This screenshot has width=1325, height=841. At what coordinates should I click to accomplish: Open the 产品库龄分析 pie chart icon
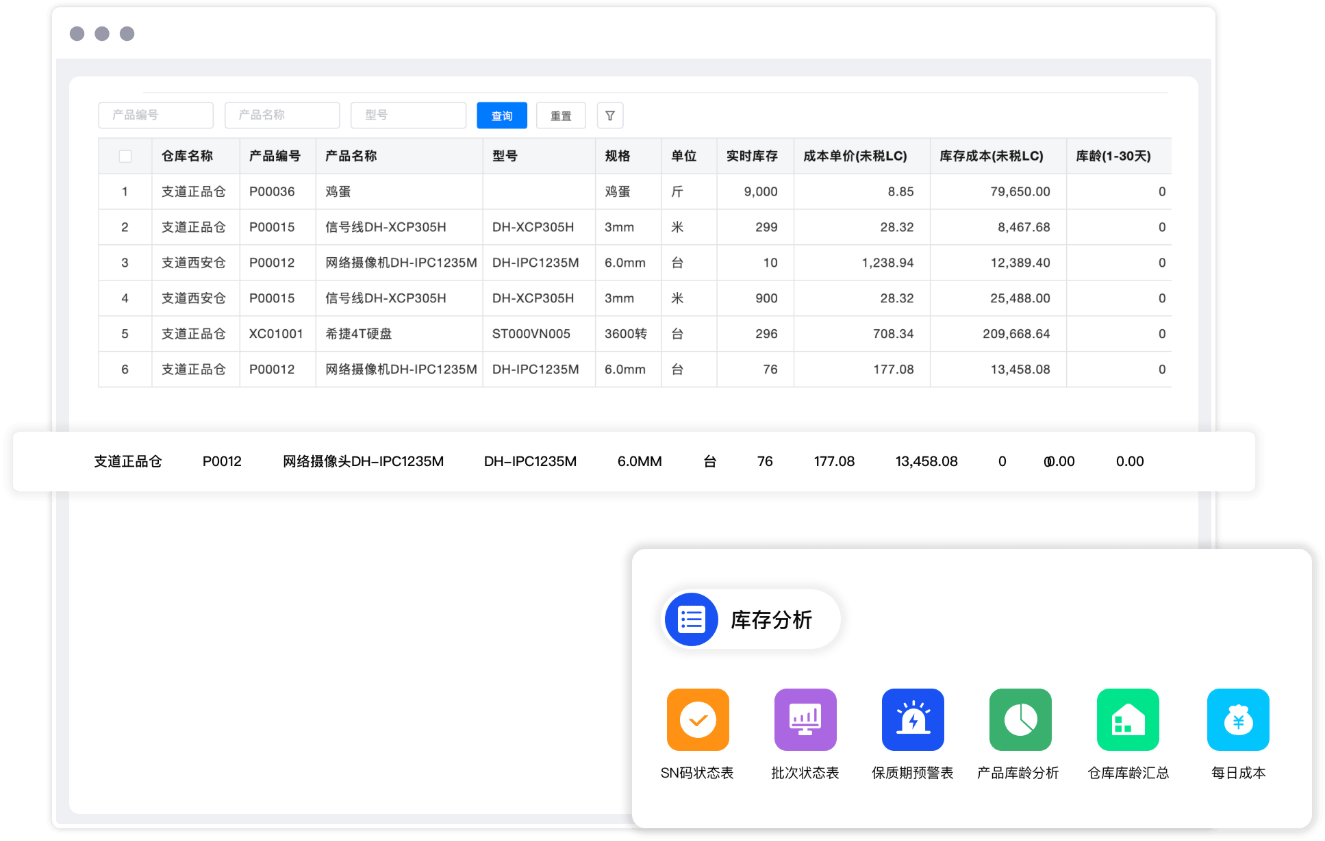1019,720
